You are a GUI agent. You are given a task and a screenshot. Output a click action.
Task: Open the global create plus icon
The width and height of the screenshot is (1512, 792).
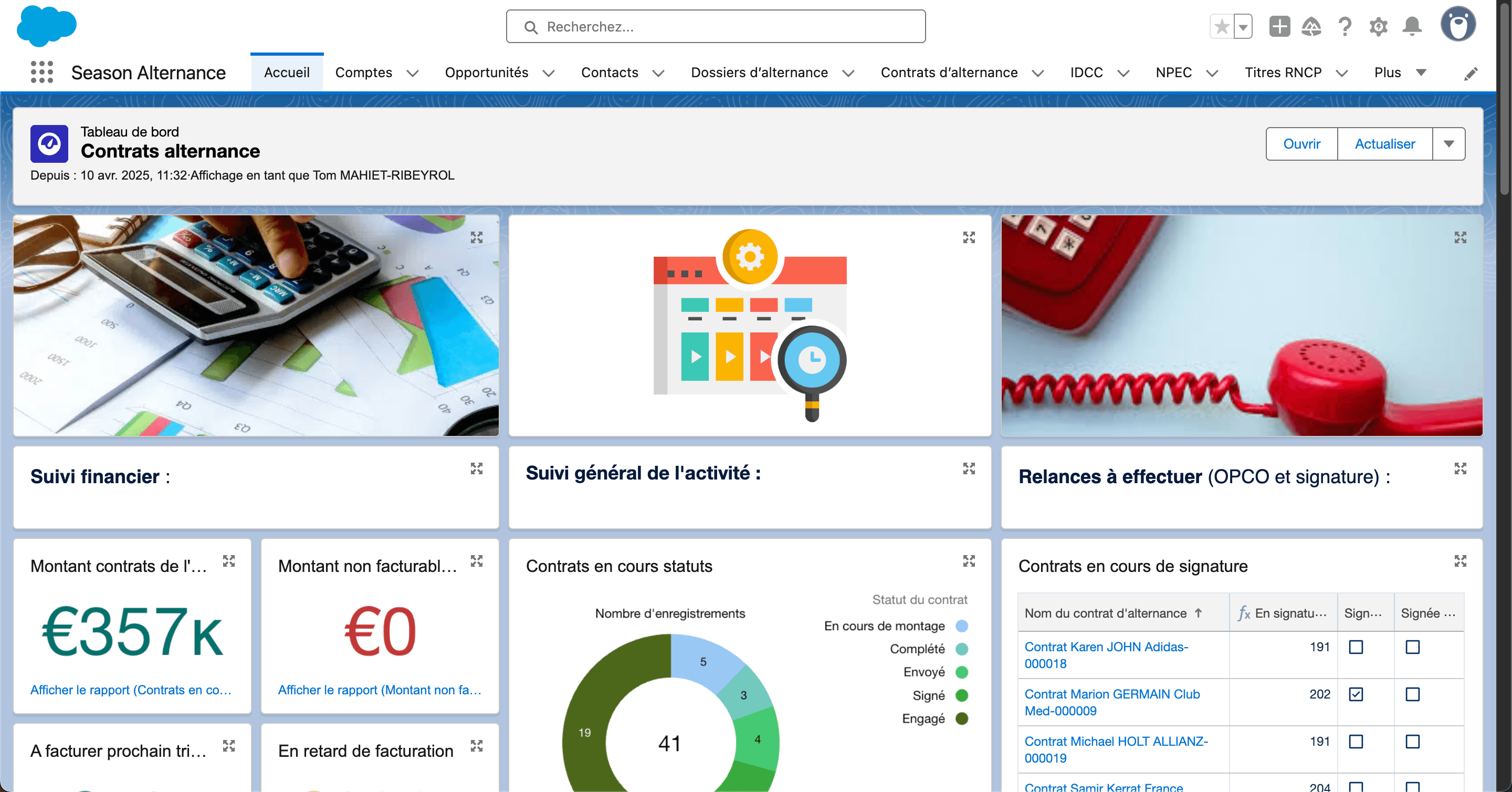tap(1279, 26)
